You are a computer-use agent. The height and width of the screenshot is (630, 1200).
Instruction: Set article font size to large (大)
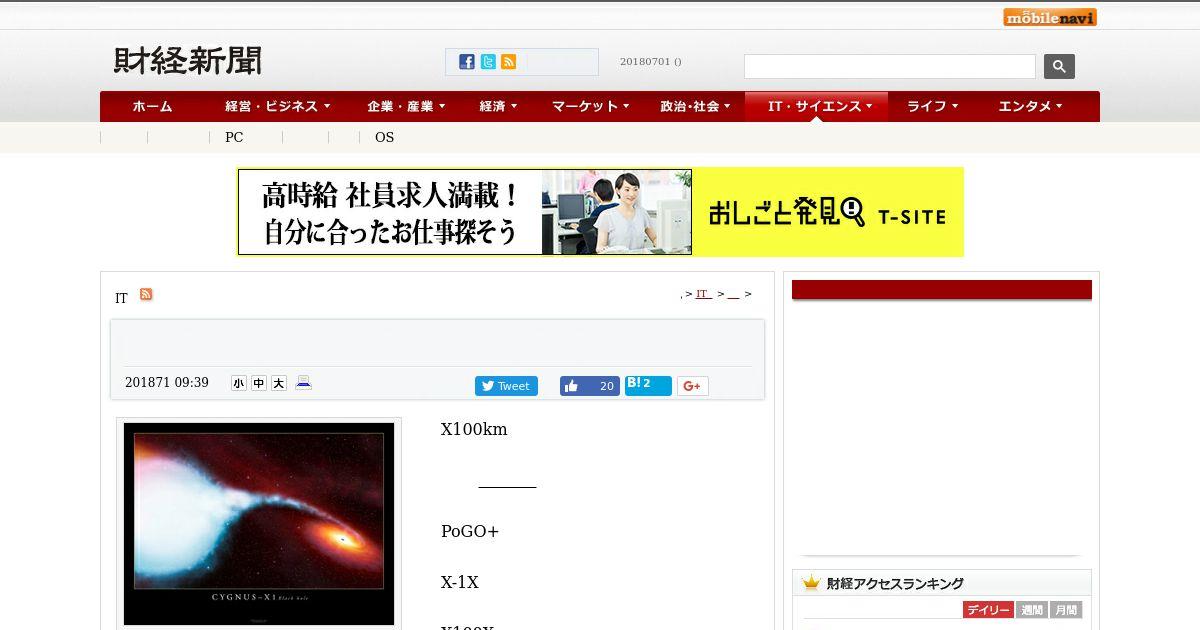click(279, 383)
